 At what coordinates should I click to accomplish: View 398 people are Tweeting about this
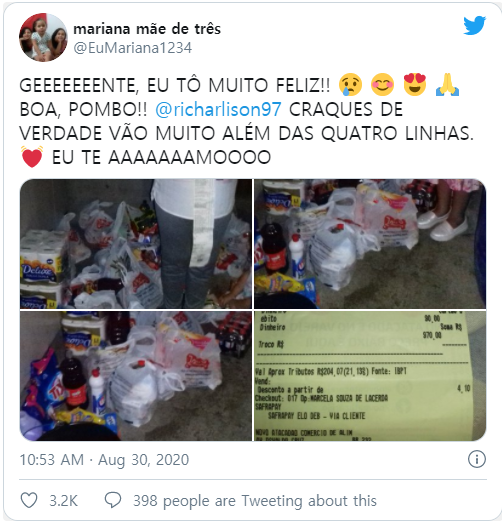(255, 501)
